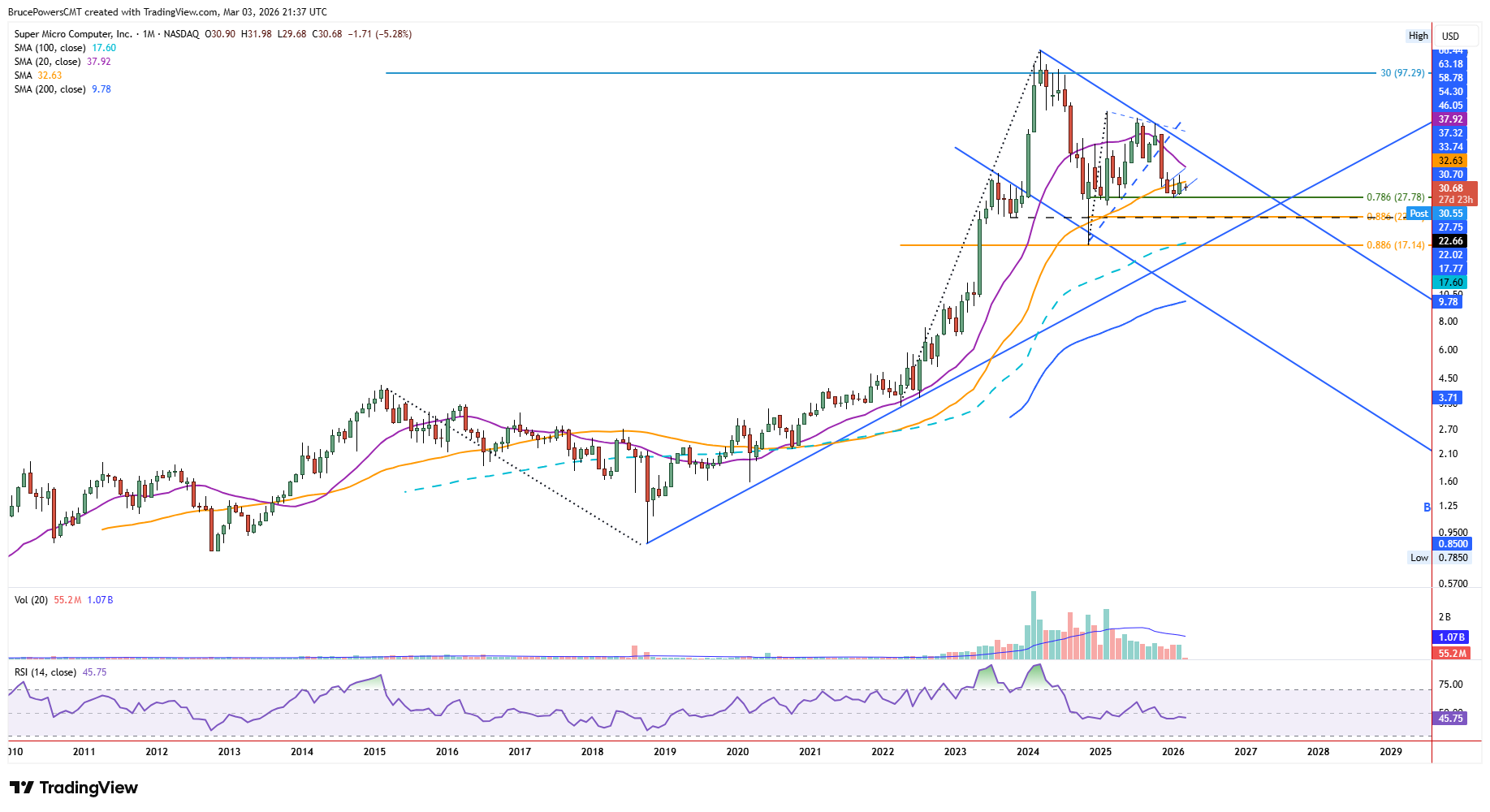Click the purple 37.92 tag on price axis

pyautogui.click(x=1450, y=119)
